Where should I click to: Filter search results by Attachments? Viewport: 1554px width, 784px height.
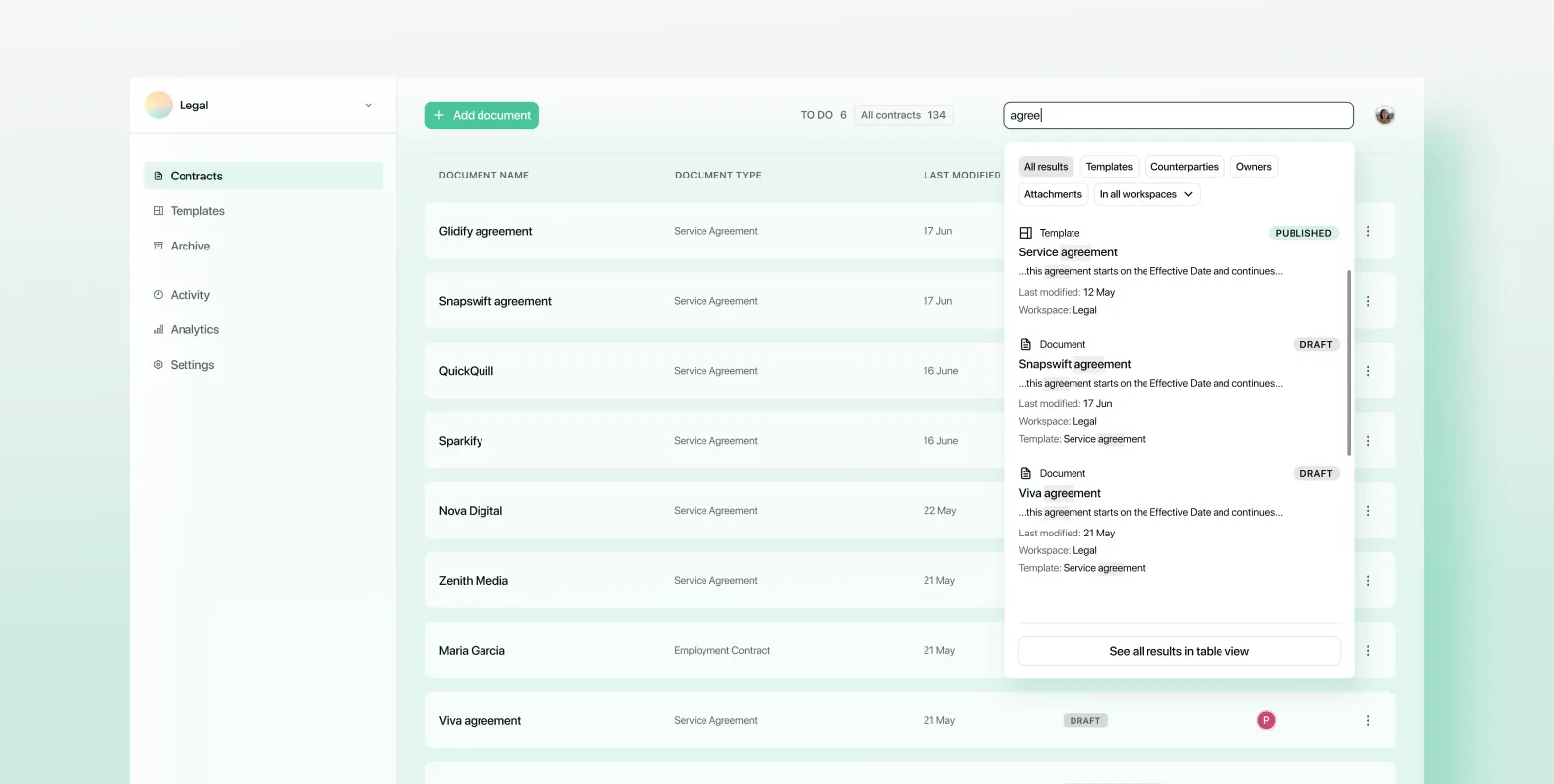pyautogui.click(x=1053, y=194)
